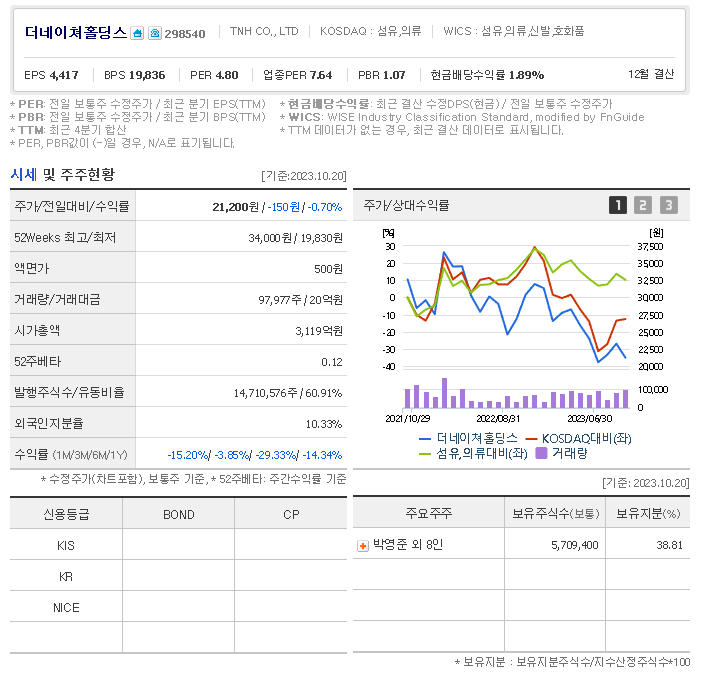Screen dimensions: 701x676
Task: Switch to chart tab 3
Action: coord(669,205)
